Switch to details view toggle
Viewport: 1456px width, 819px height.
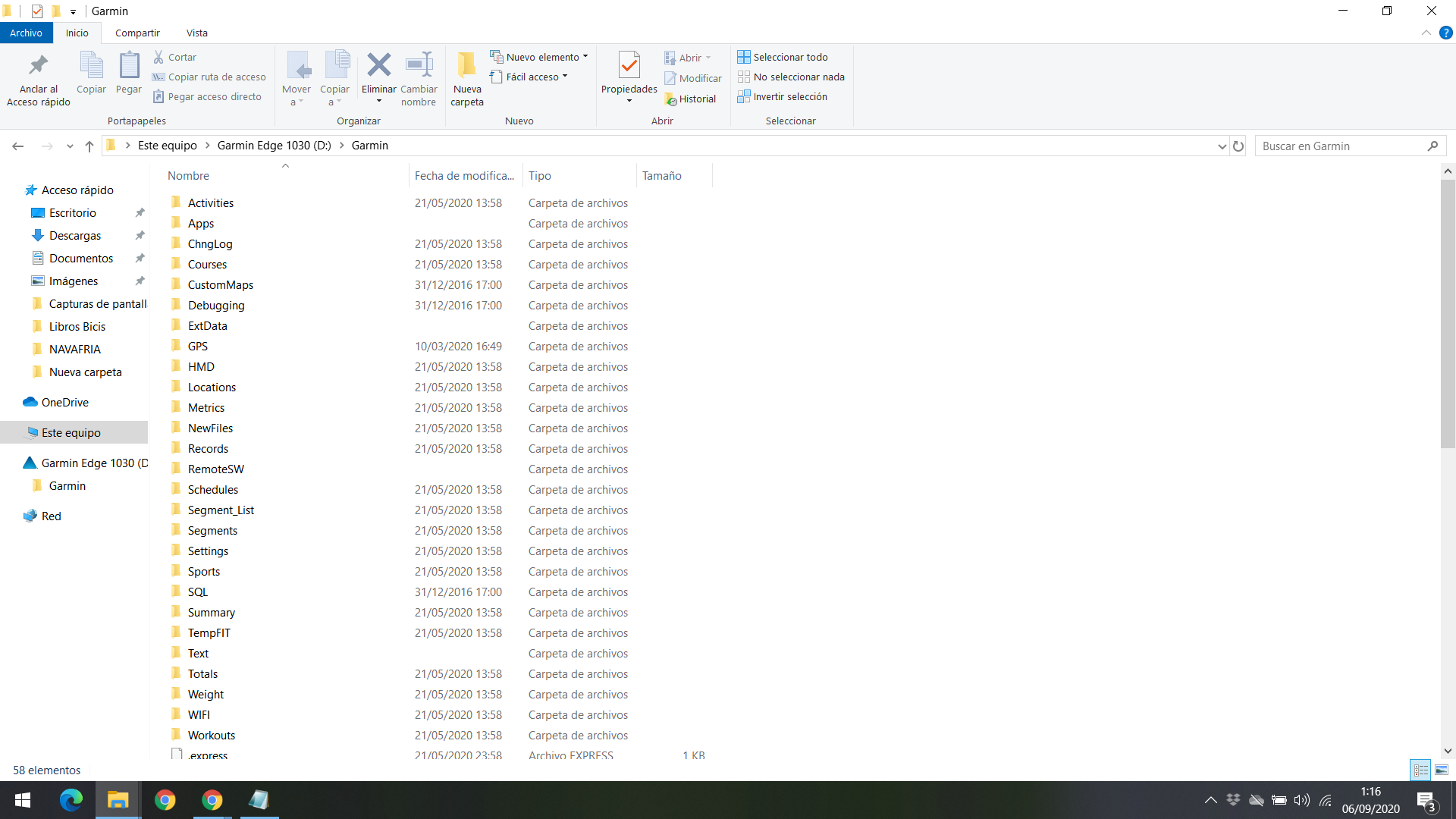click(x=1420, y=770)
